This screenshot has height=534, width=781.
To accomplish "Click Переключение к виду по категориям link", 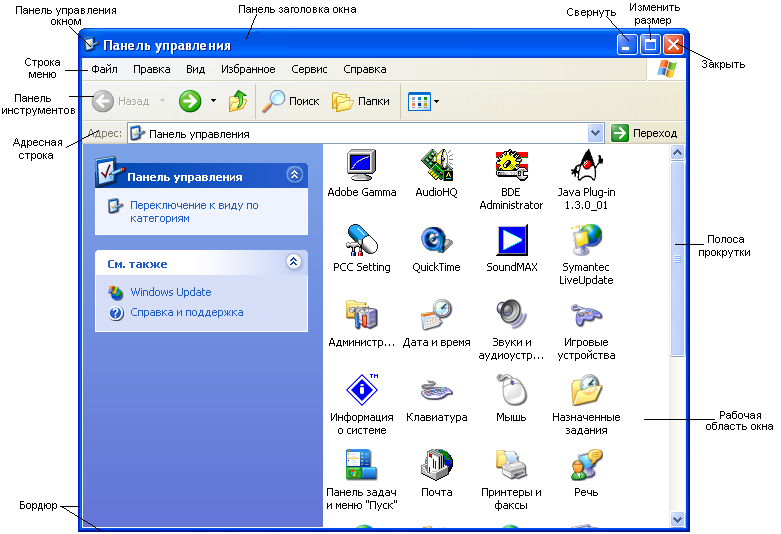I will (194, 212).
